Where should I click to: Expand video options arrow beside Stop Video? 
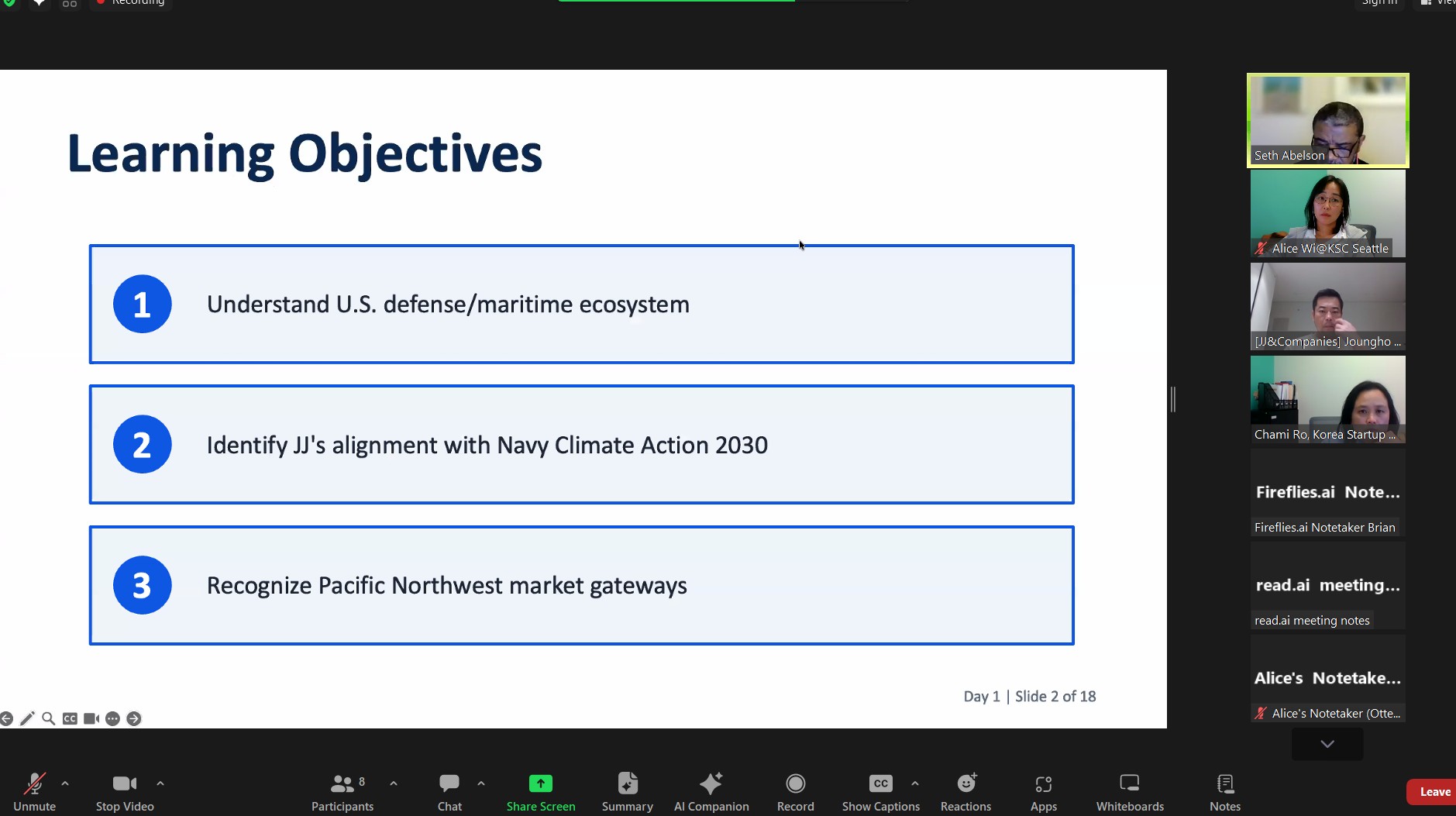(160, 783)
